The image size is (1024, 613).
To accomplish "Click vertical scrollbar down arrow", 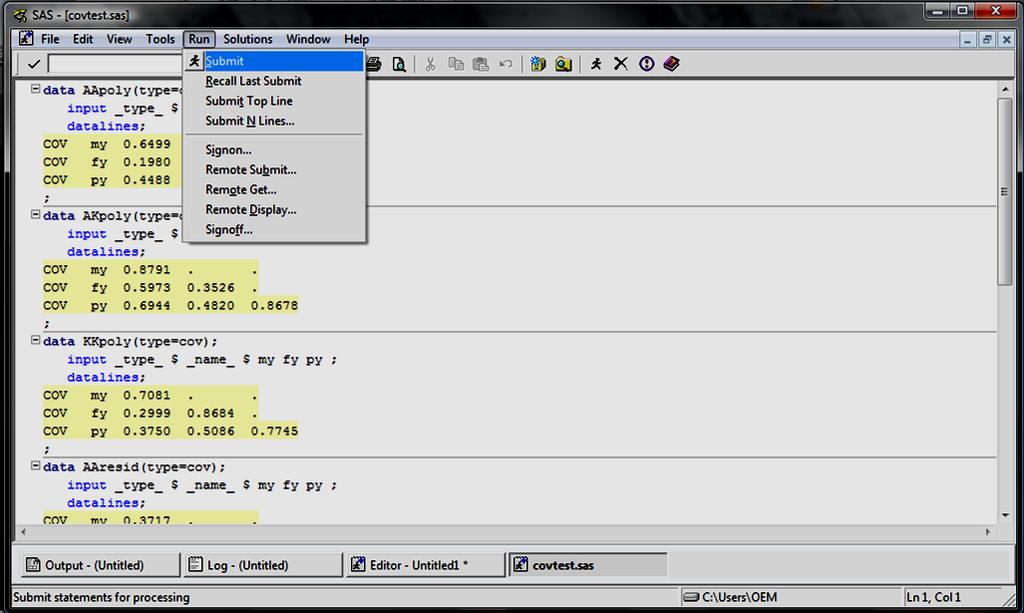I will (1005, 515).
